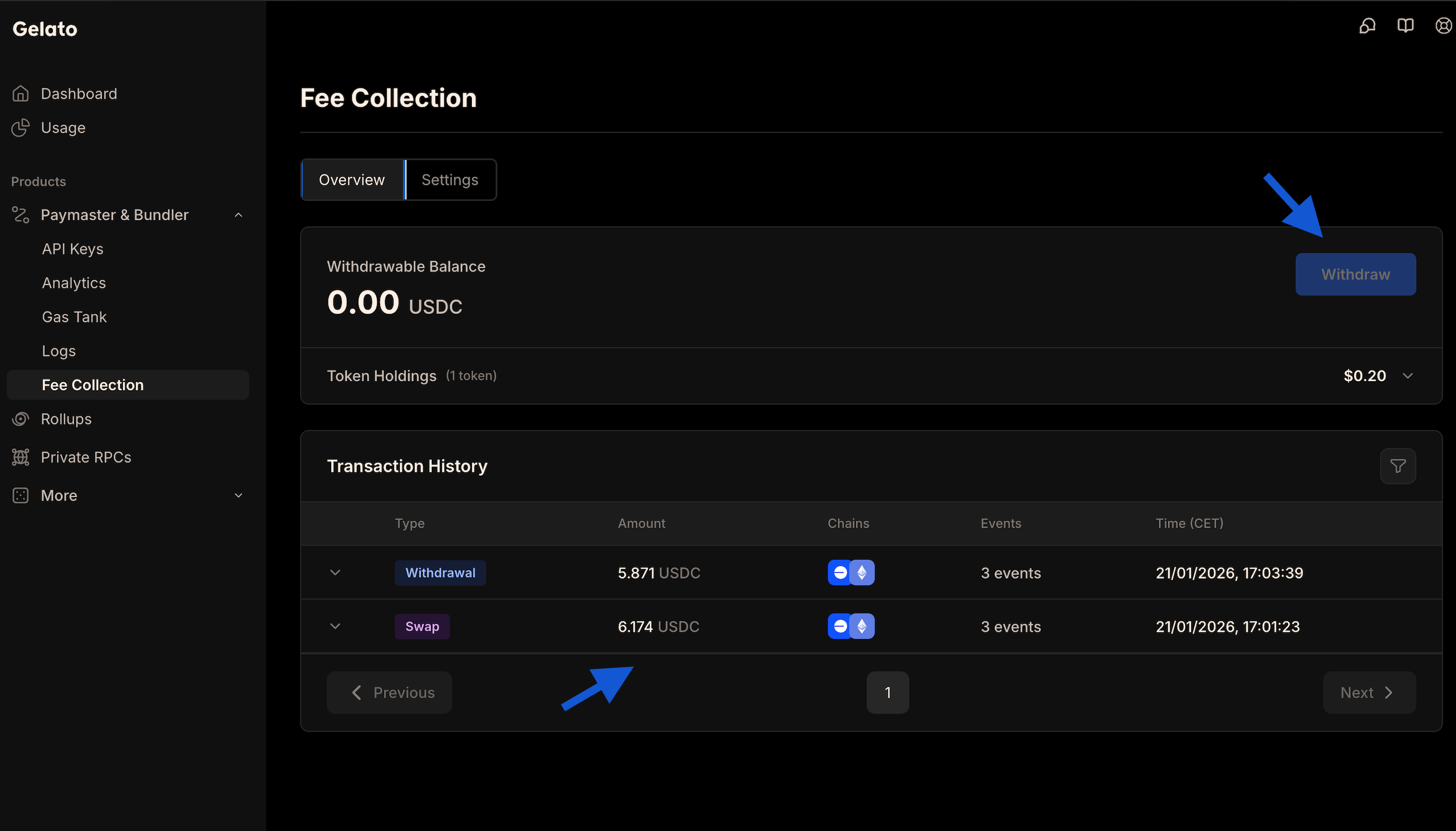Expand the Withdrawal transaction row

click(335, 573)
